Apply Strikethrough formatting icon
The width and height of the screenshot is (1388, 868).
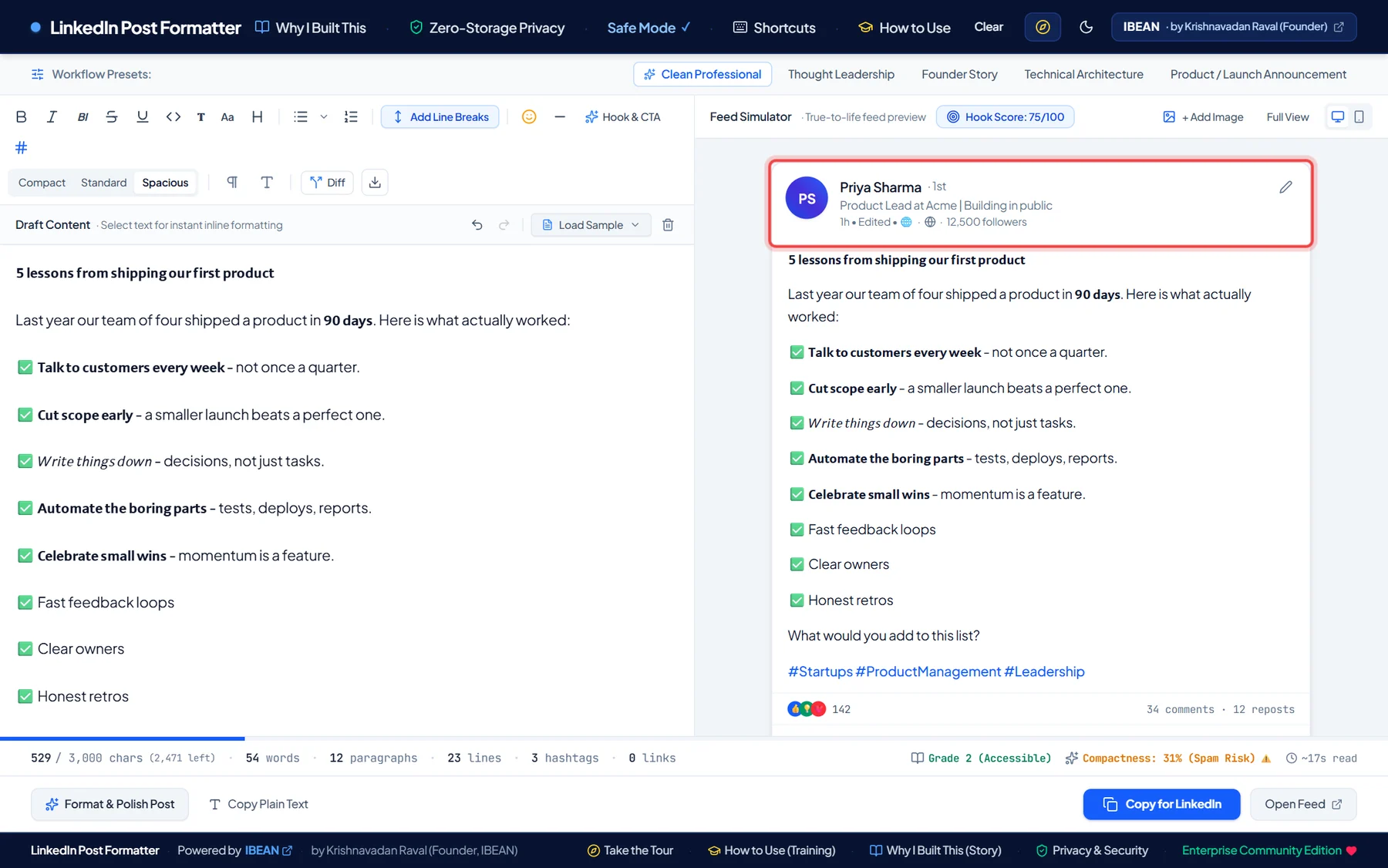112,117
